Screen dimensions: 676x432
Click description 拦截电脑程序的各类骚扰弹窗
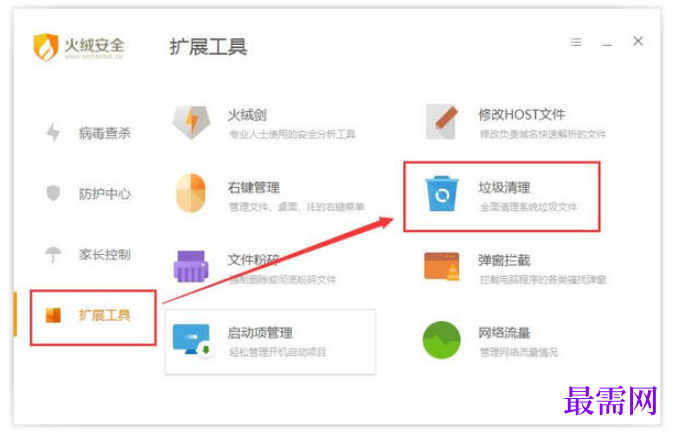[x=543, y=280]
